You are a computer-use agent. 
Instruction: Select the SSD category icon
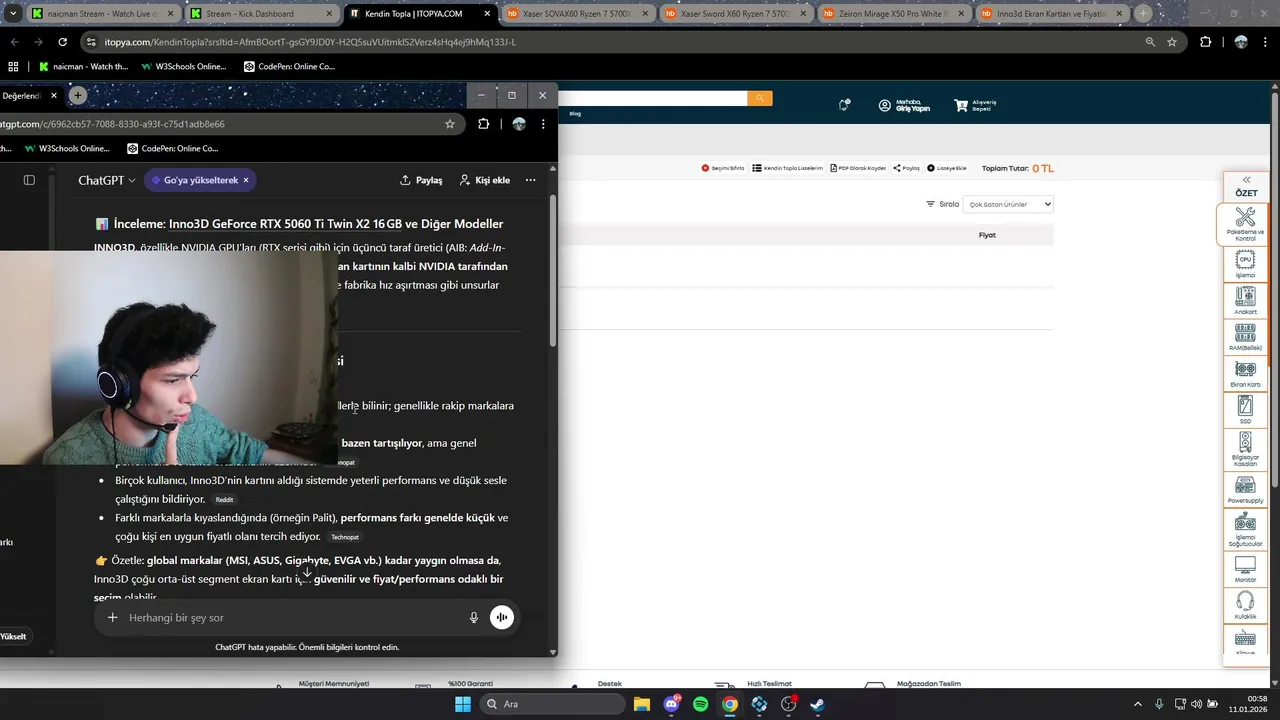click(1245, 410)
